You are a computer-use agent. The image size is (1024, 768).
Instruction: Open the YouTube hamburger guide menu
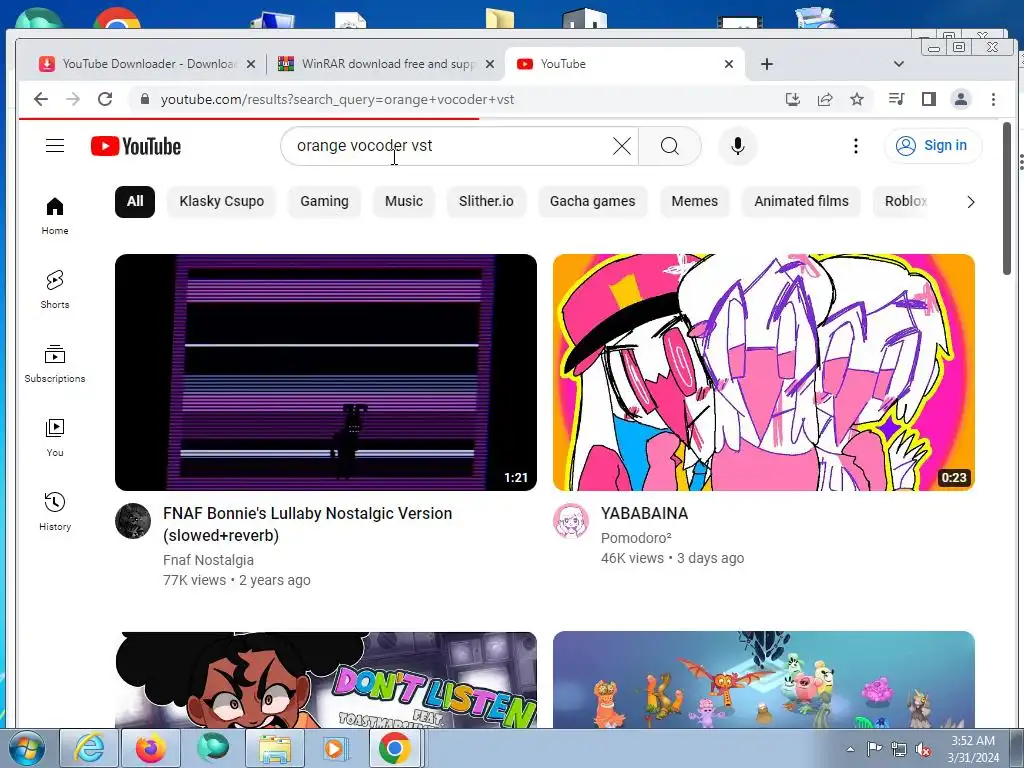click(x=55, y=146)
